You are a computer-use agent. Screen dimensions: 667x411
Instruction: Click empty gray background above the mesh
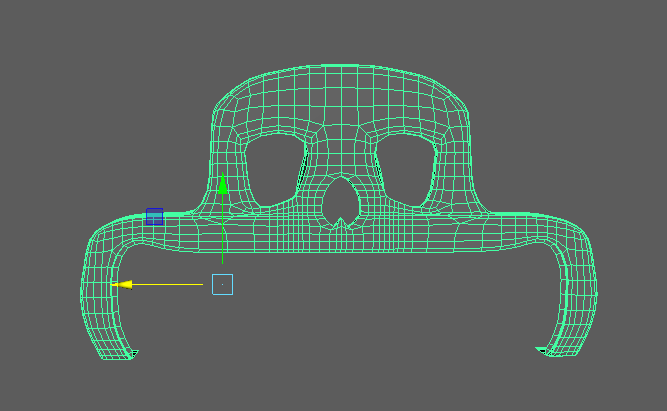[x=340, y=30]
